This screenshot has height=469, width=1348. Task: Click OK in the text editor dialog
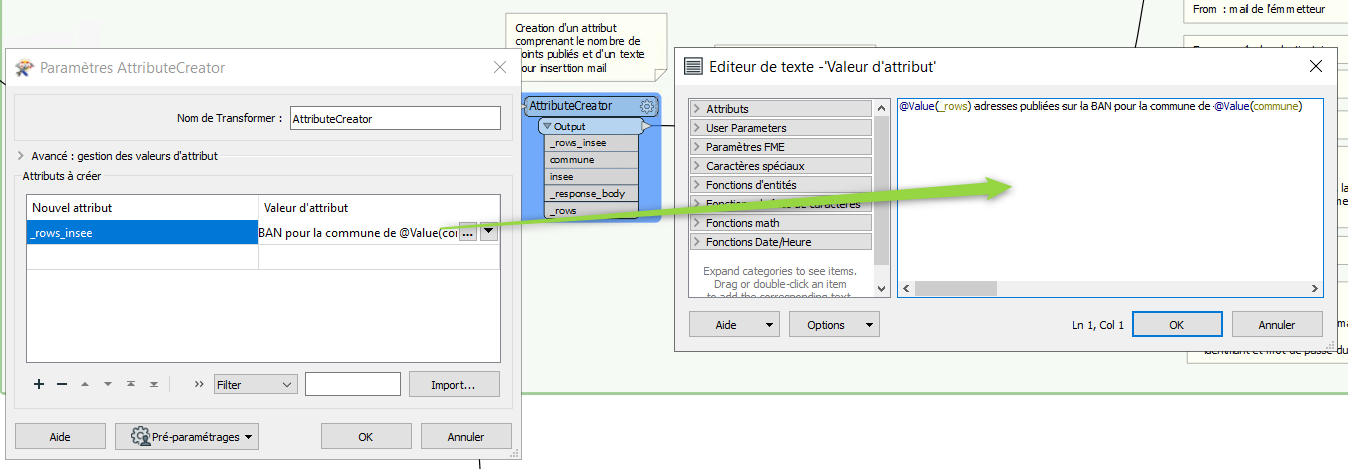coord(1177,325)
